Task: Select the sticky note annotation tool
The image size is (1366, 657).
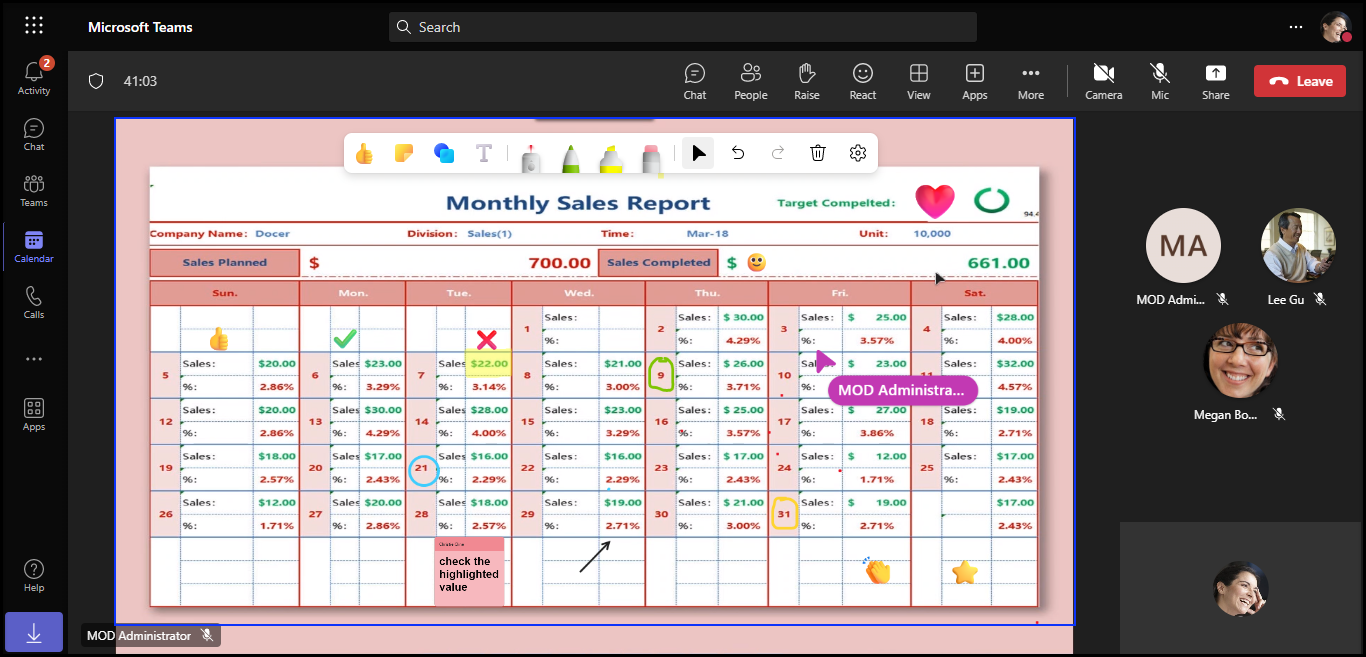Action: [x=404, y=153]
